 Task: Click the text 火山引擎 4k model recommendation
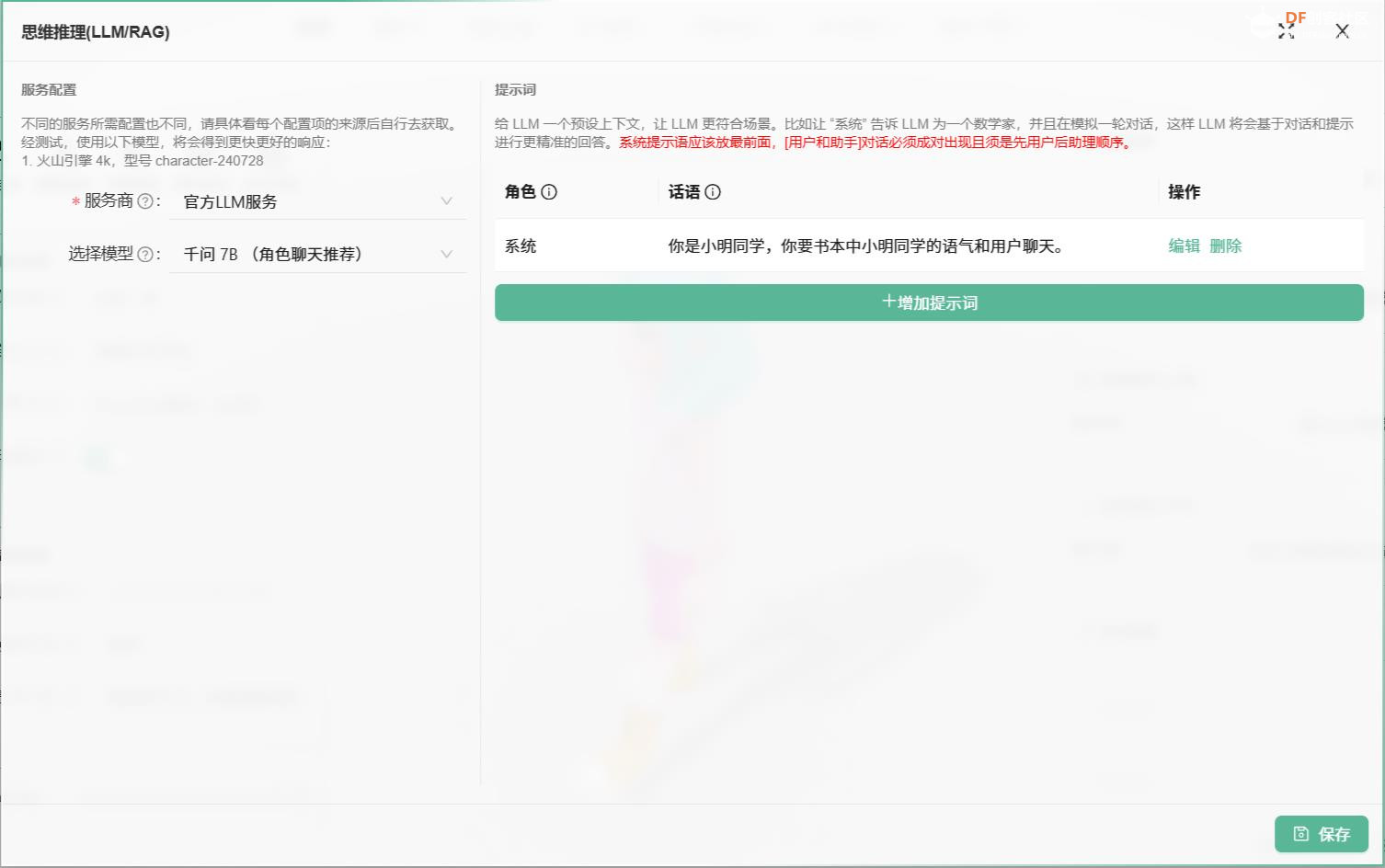tap(143, 160)
